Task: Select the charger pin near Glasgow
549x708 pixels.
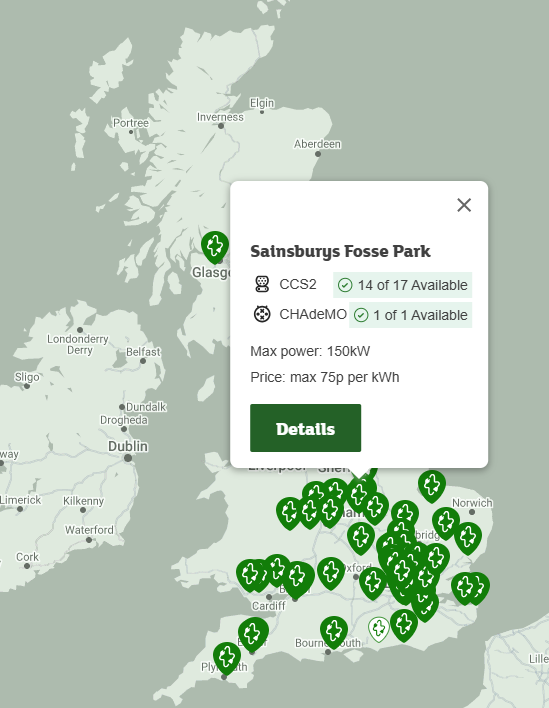Action: pyautogui.click(x=215, y=247)
